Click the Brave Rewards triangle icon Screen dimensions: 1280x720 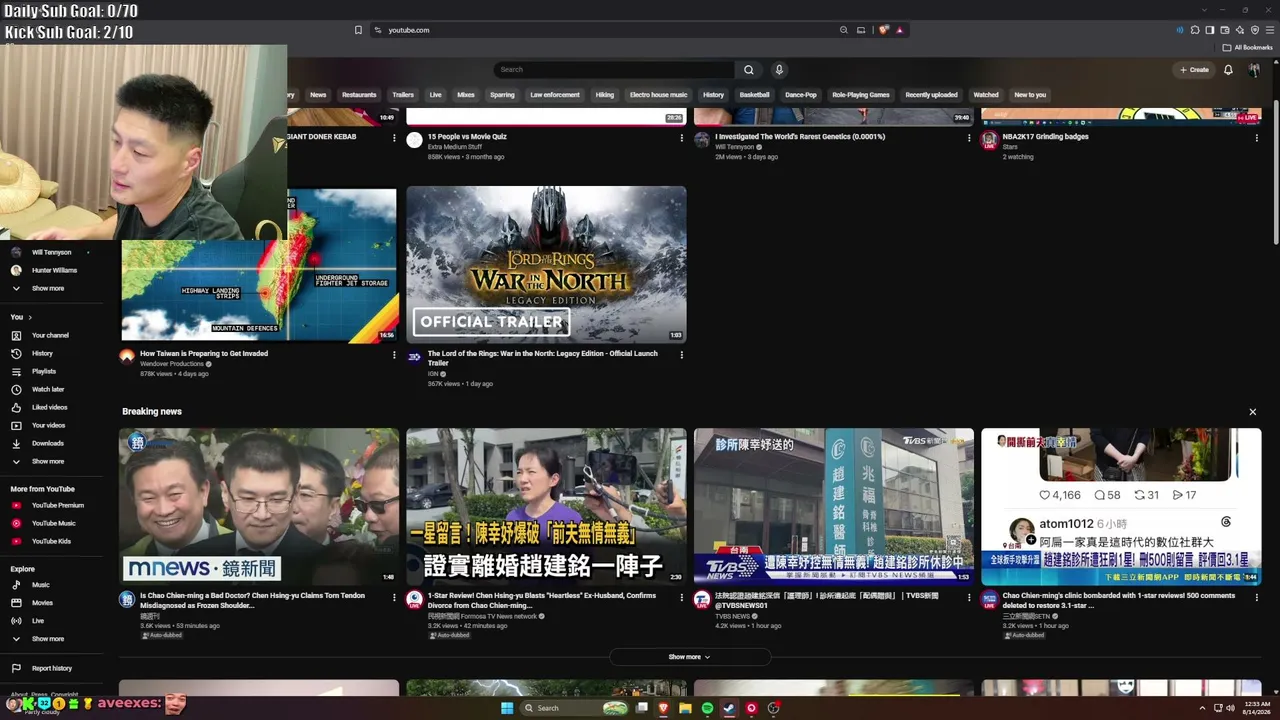(899, 30)
